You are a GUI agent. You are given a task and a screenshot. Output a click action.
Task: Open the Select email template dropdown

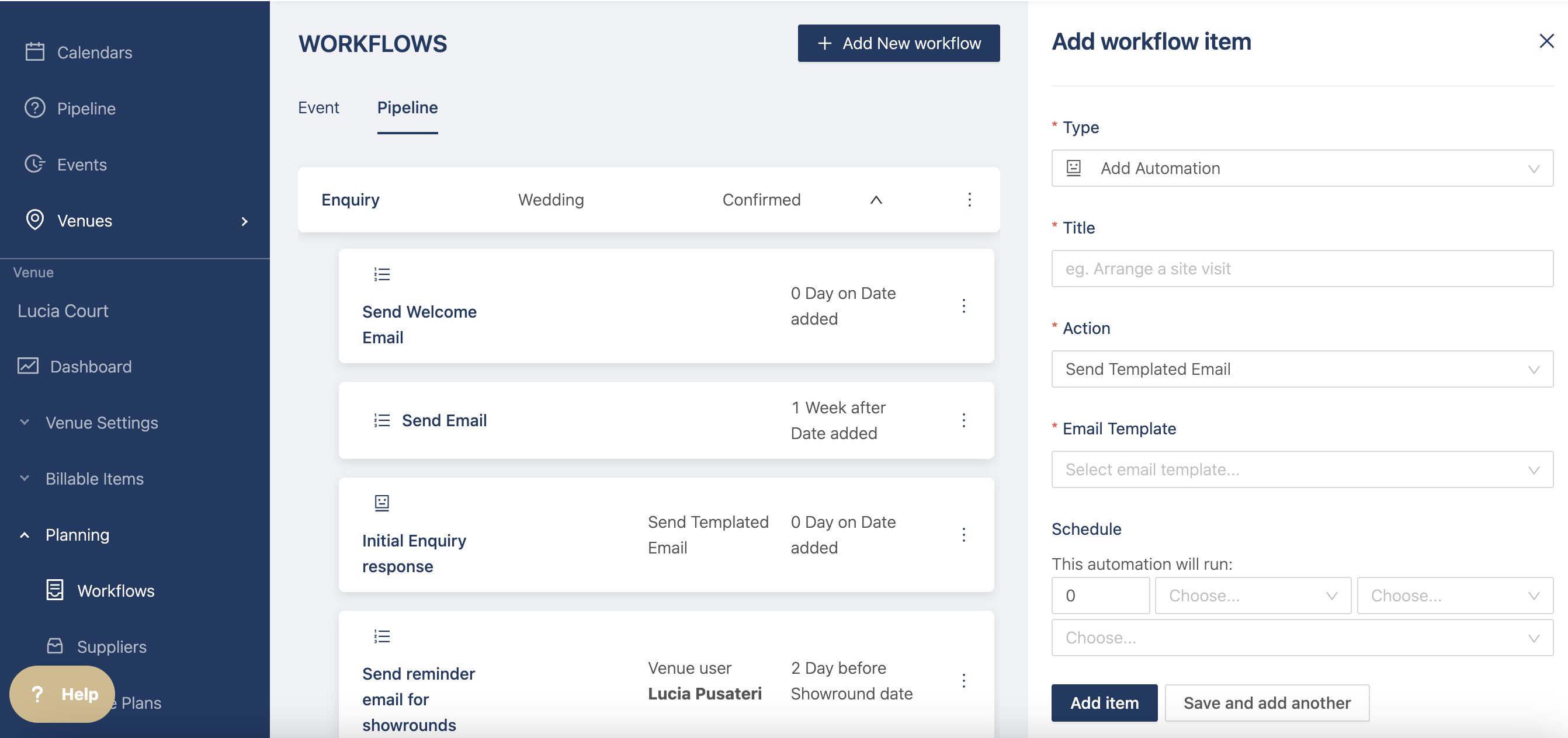(1302, 469)
